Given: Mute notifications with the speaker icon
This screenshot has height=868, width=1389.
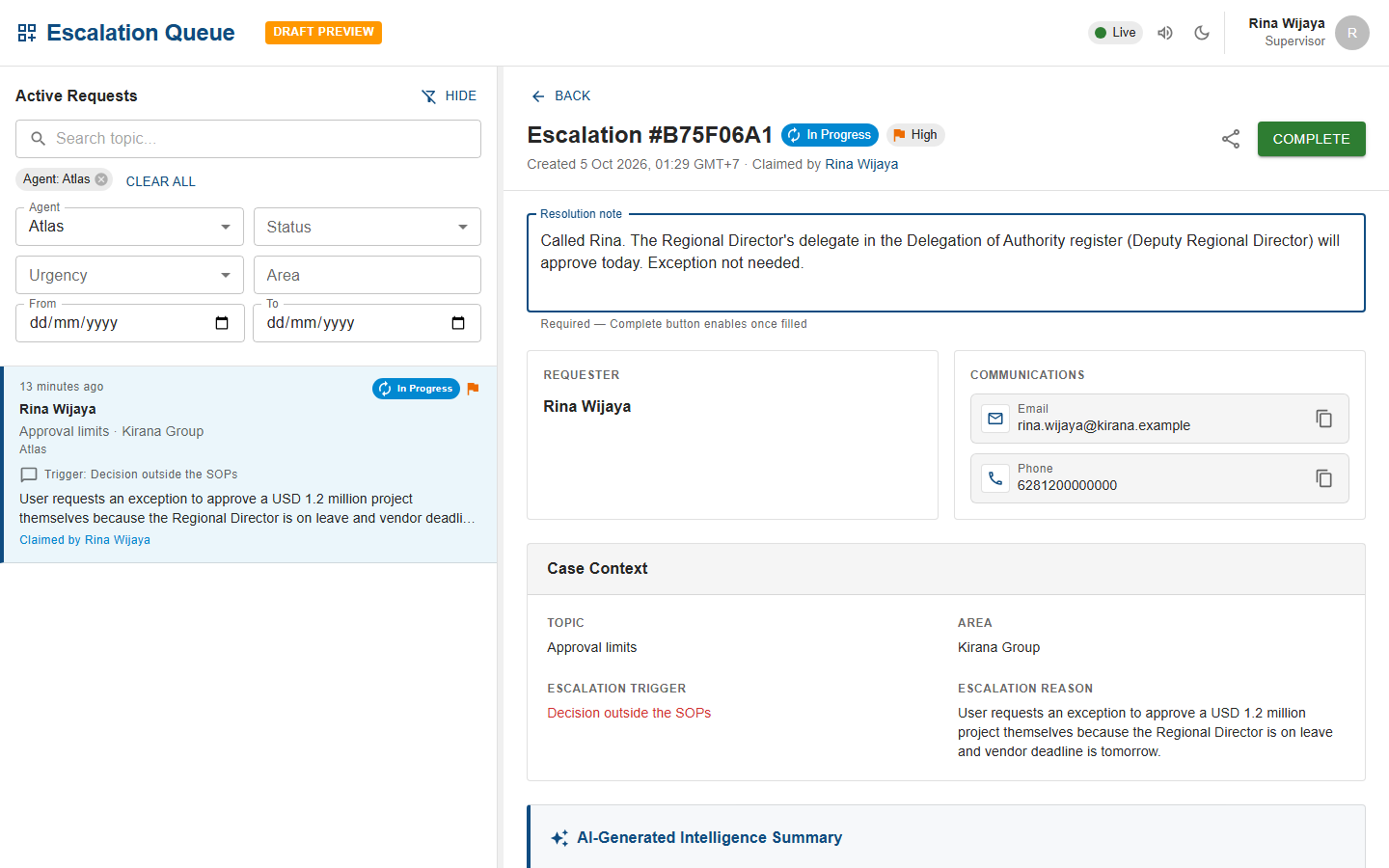Looking at the screenshot, I should 1165,33.
